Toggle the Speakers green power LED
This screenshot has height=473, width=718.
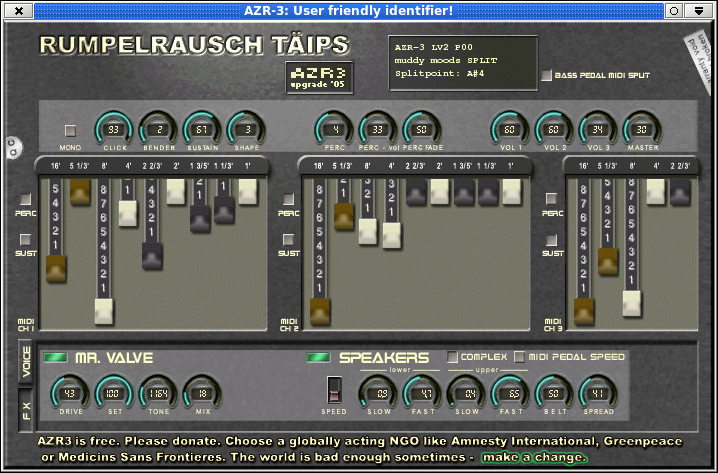(318, 357)
